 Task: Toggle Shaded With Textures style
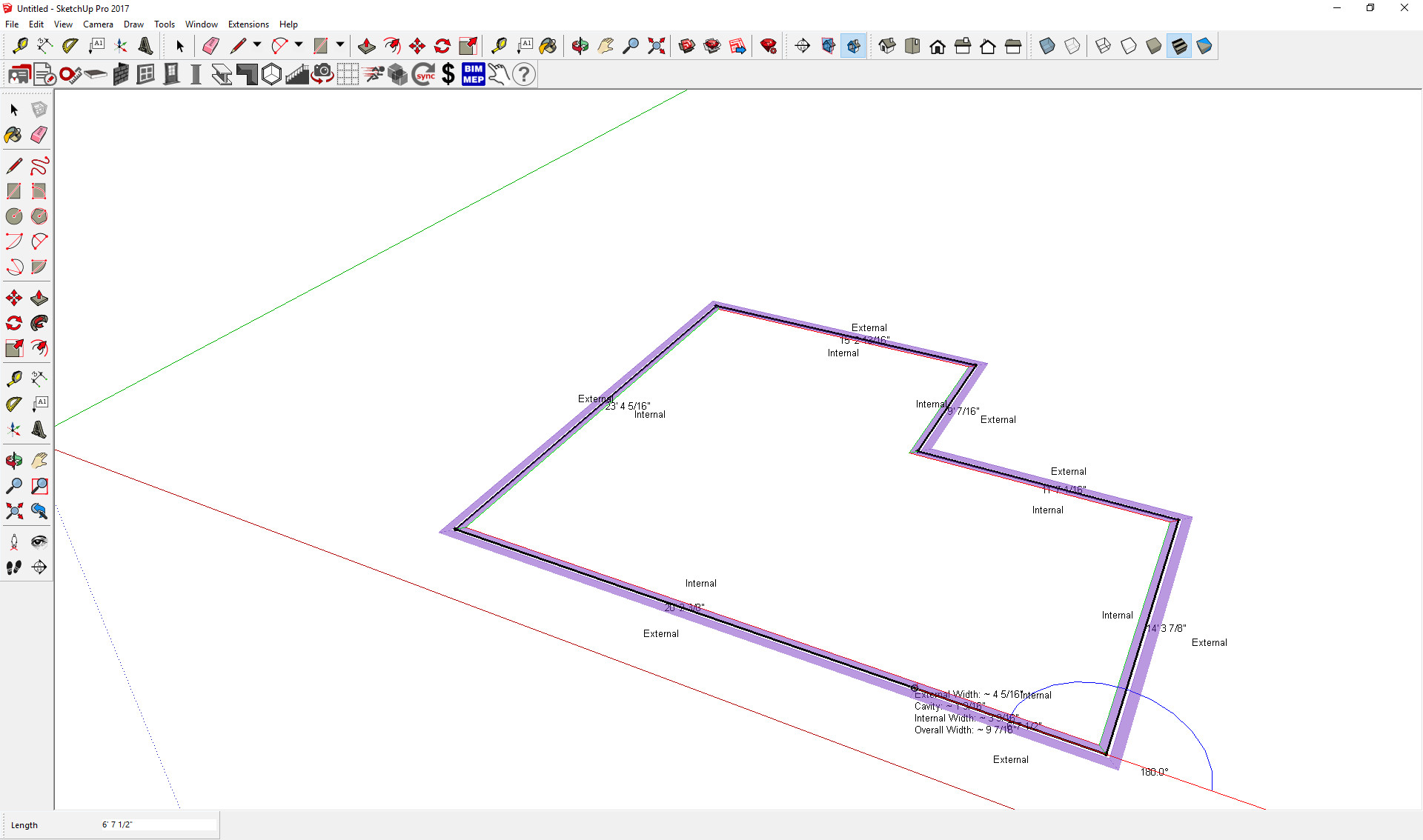point(1179,46)
